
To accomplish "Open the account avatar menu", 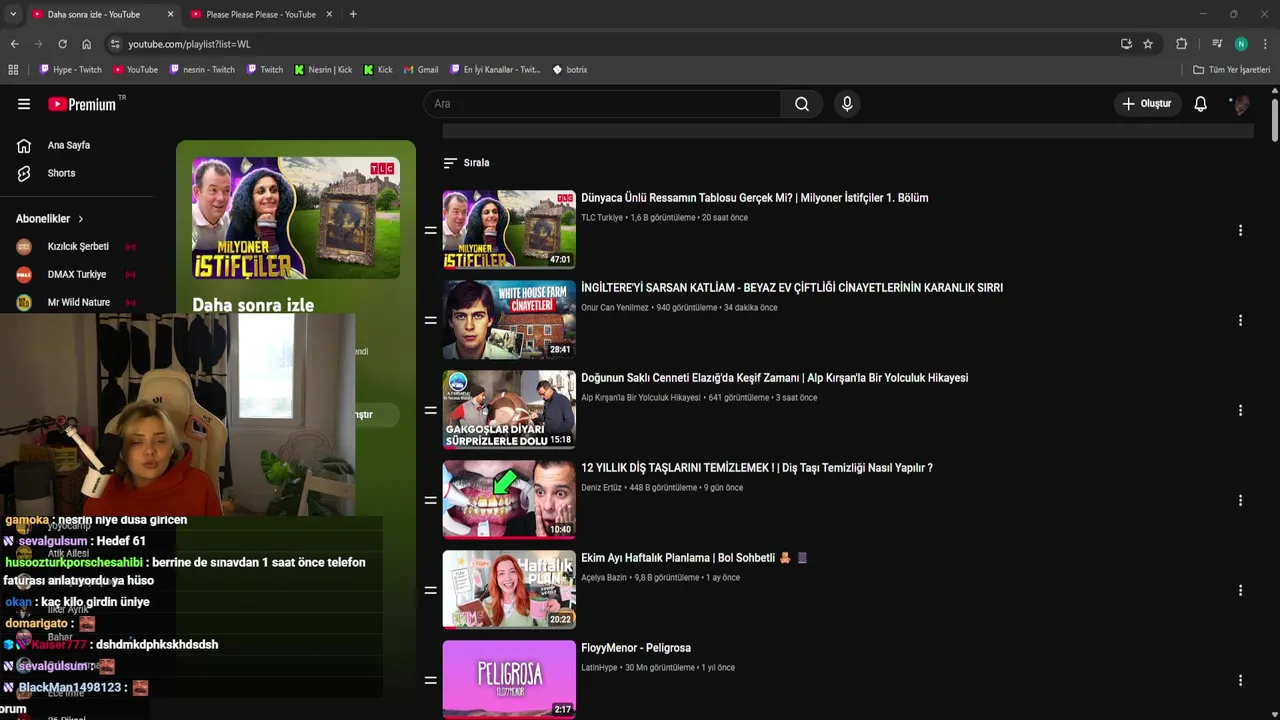I will click(1241, 104).
